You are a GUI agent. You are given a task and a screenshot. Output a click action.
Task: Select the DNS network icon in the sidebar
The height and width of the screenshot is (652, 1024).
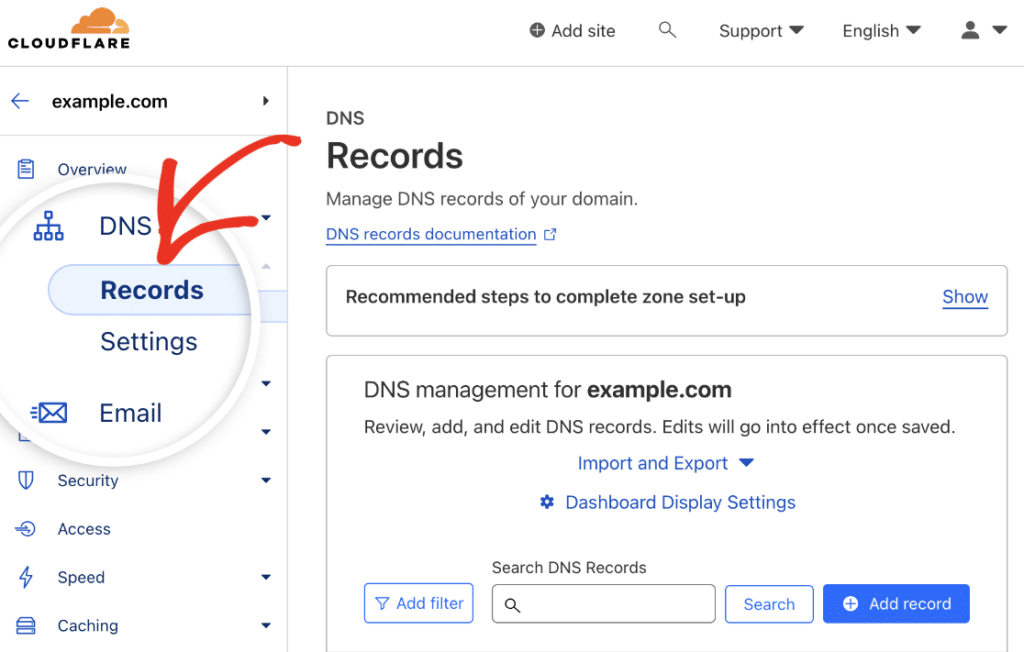(48, 226)
